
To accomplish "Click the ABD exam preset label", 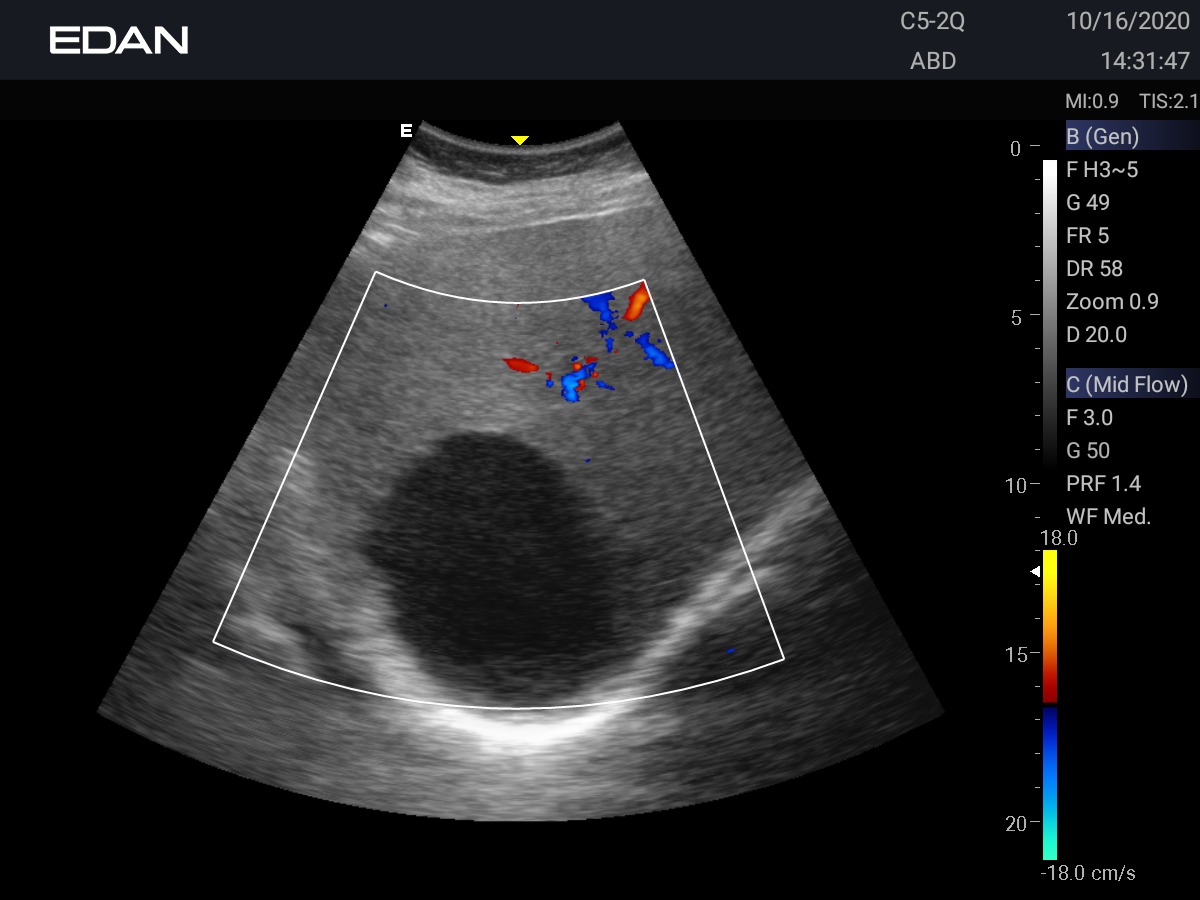I will tap(933, 61).
